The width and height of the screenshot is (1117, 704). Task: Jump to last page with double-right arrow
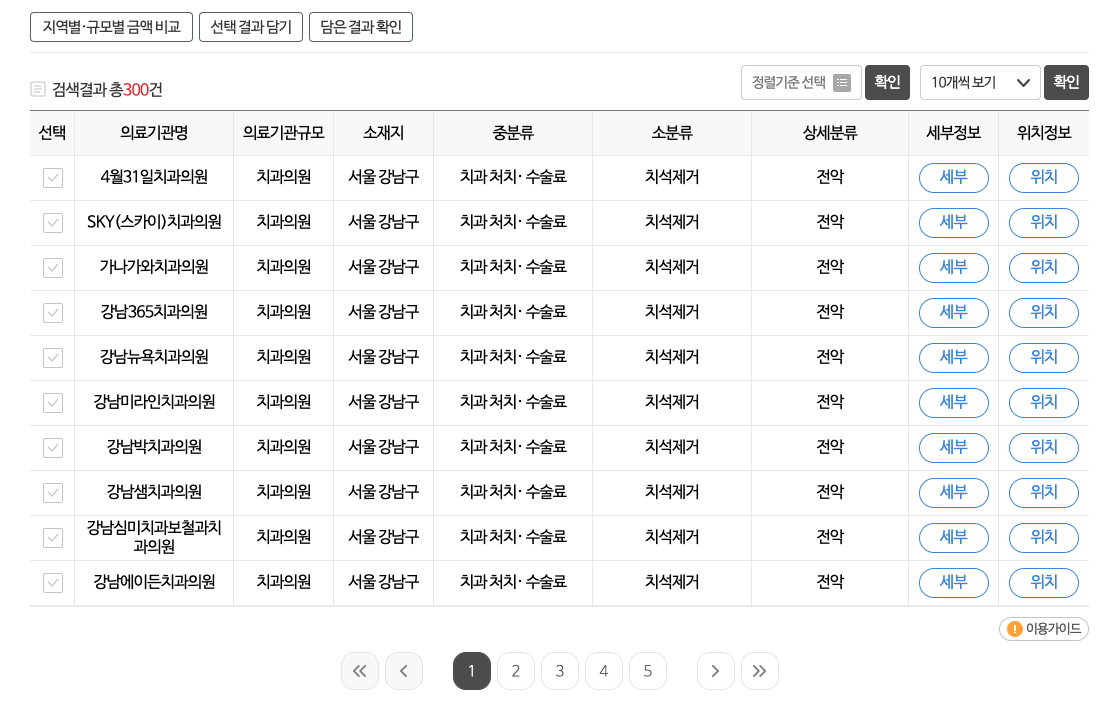pyautogui.click(x=760, y=671)
